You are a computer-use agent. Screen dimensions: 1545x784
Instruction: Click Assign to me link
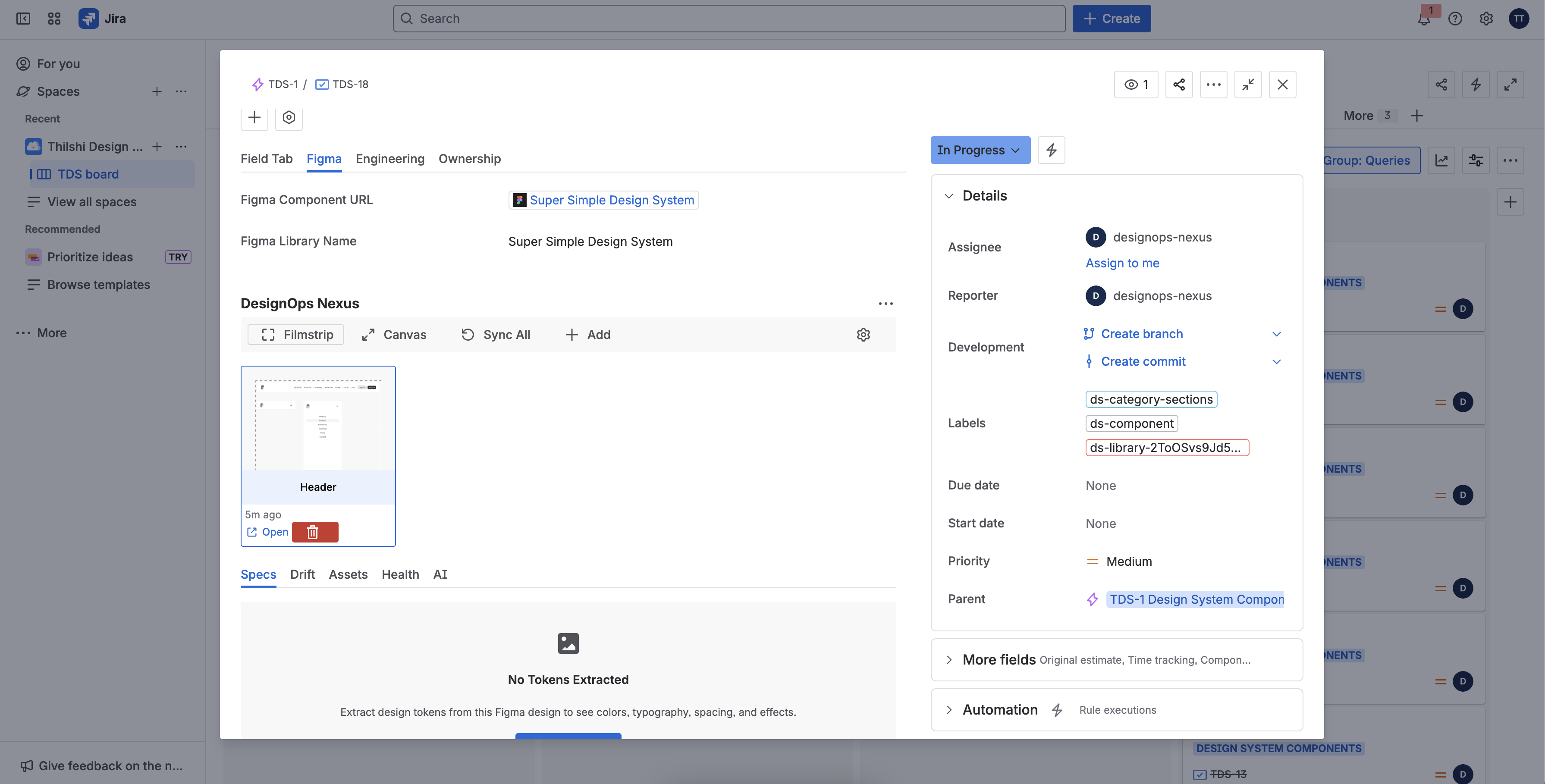(1121, 263)
